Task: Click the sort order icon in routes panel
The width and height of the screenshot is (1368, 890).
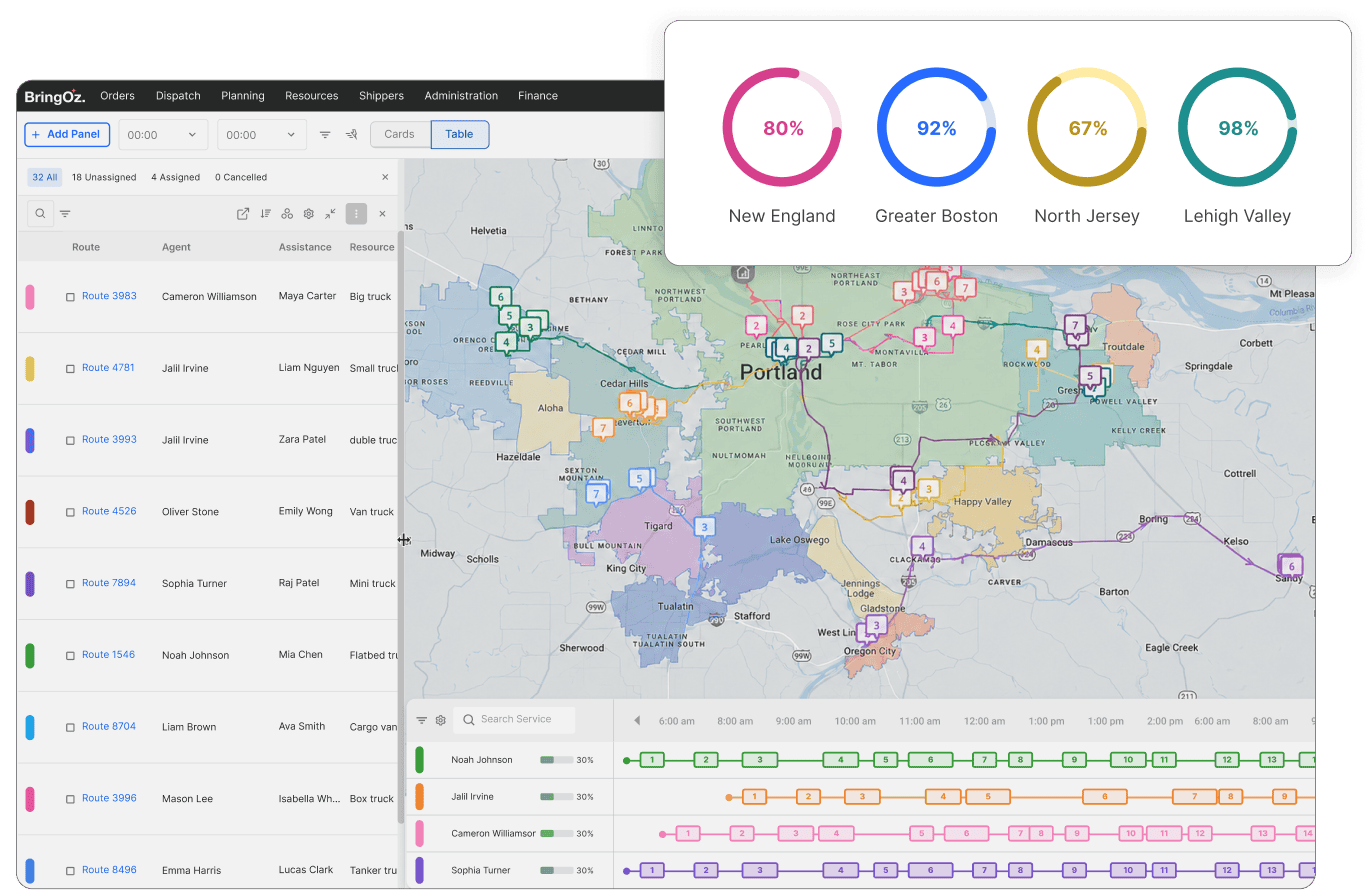Action: (x=265, y=213)
